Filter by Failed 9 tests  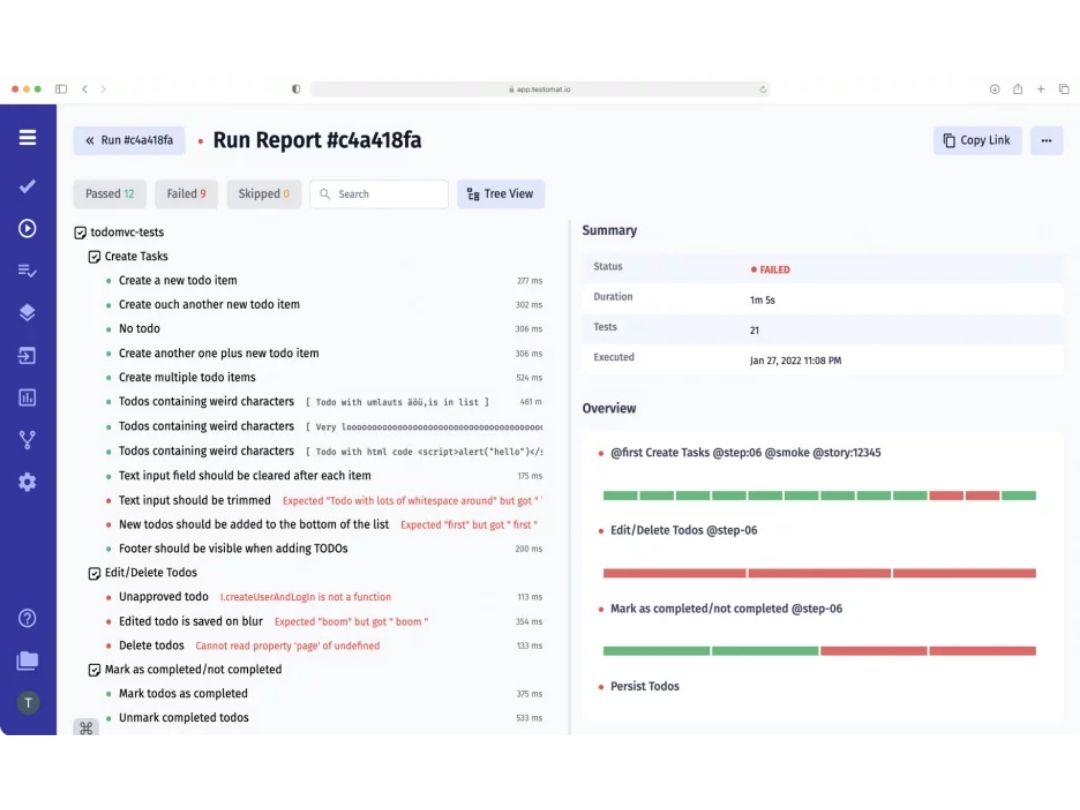pyautogui.click(x=186, y=194)
